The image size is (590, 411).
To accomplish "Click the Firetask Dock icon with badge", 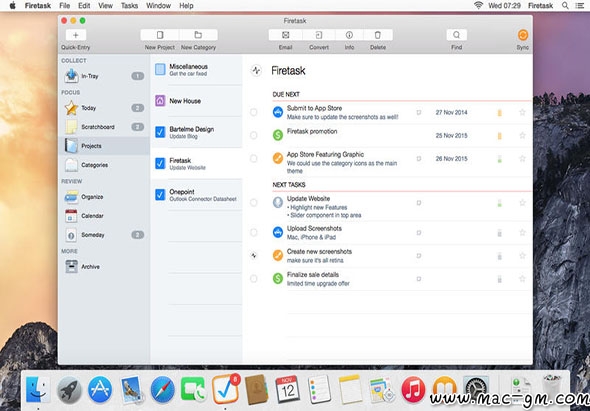I will coord(225,389).
